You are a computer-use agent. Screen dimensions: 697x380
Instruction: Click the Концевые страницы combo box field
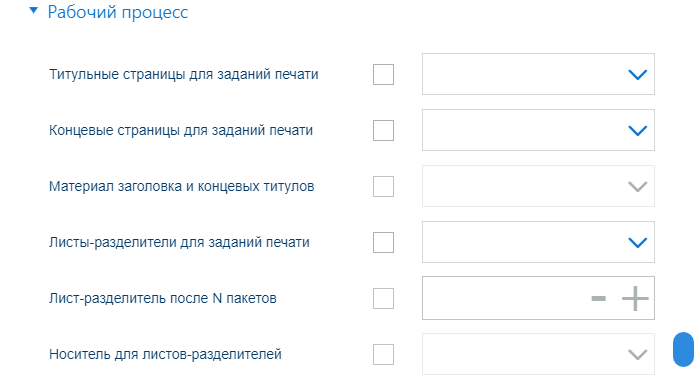[x=538, y=130]
